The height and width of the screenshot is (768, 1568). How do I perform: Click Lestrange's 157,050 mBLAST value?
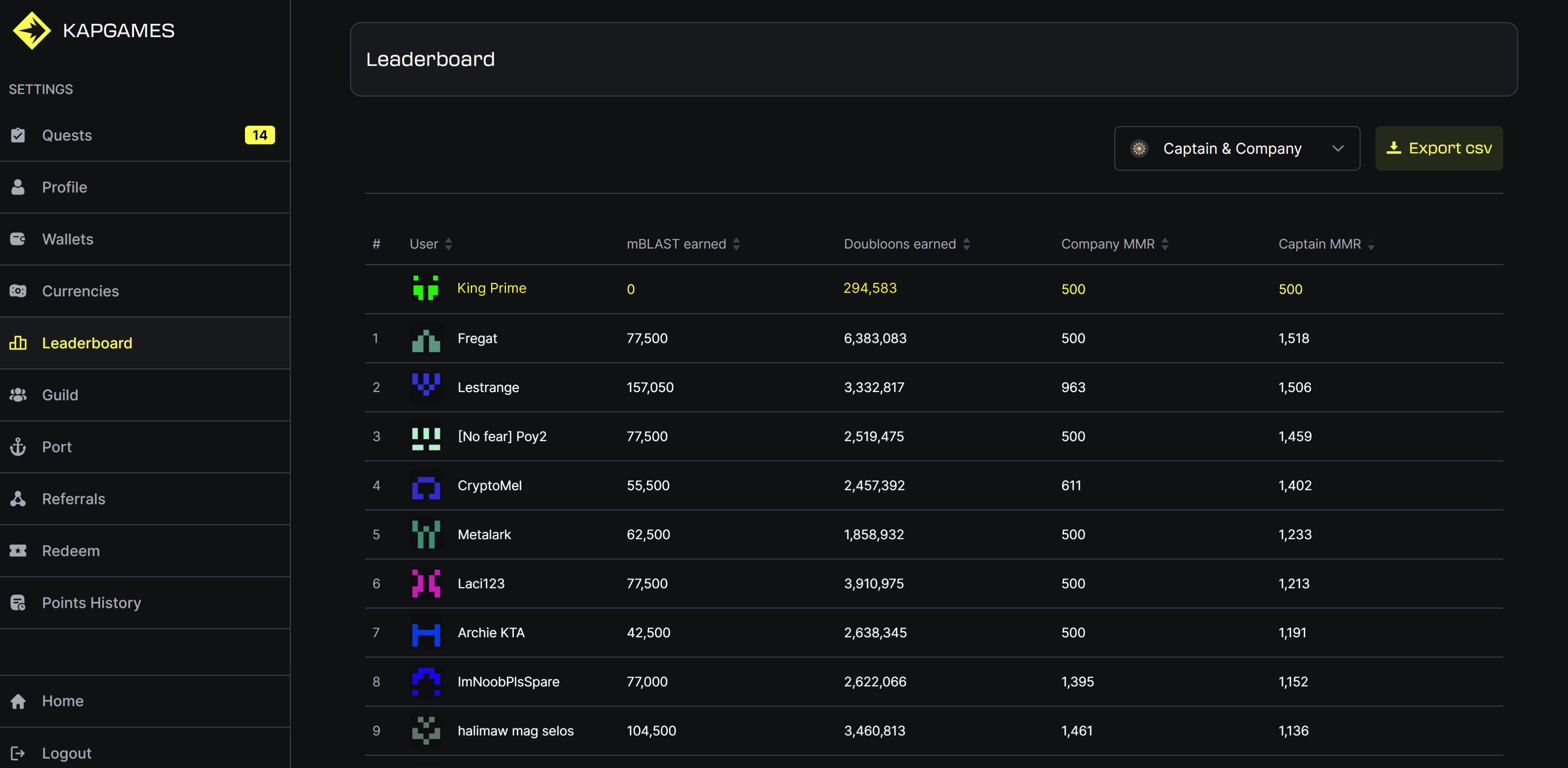coord(650,387)
